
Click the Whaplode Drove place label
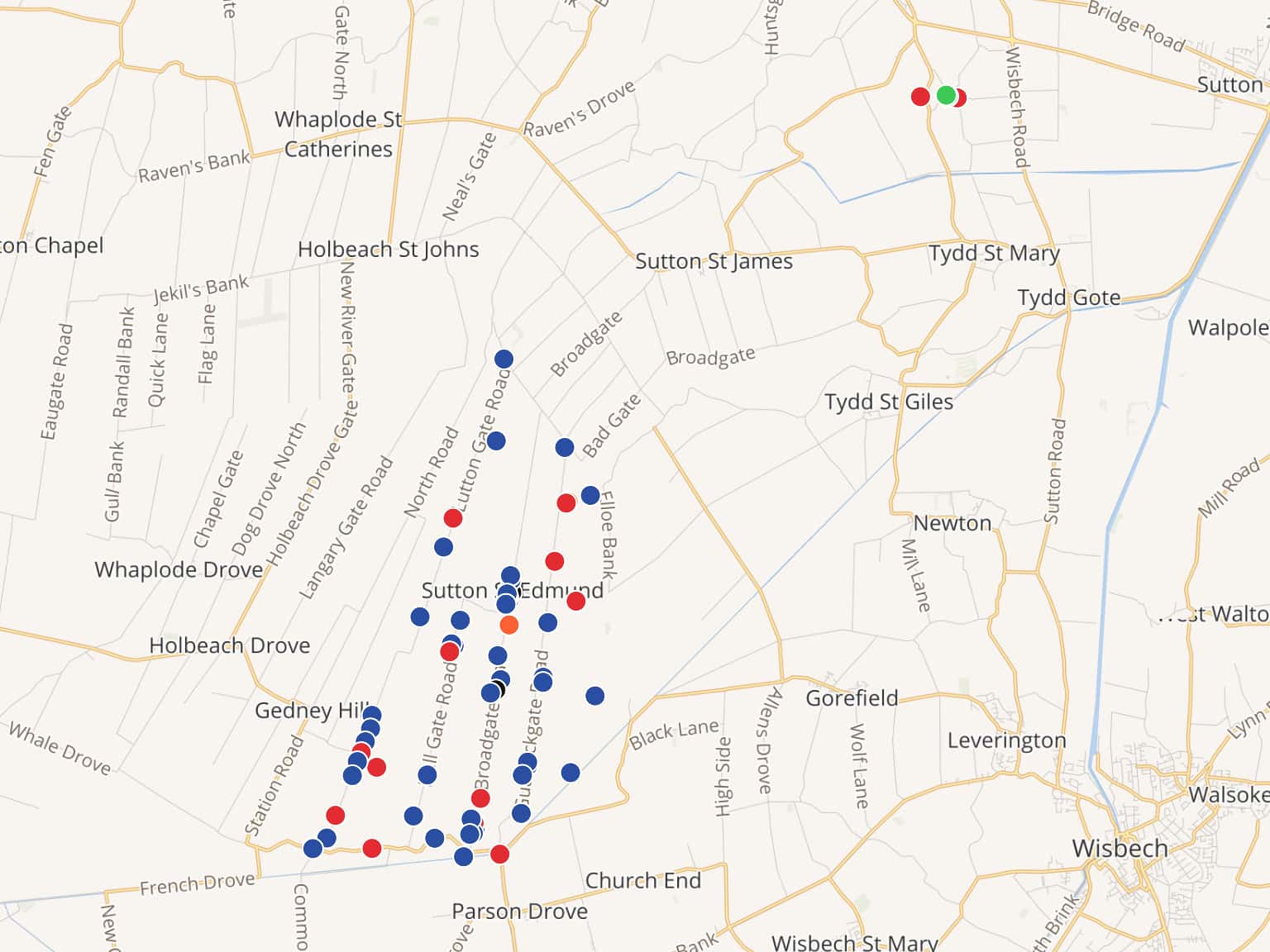[179, 569]
